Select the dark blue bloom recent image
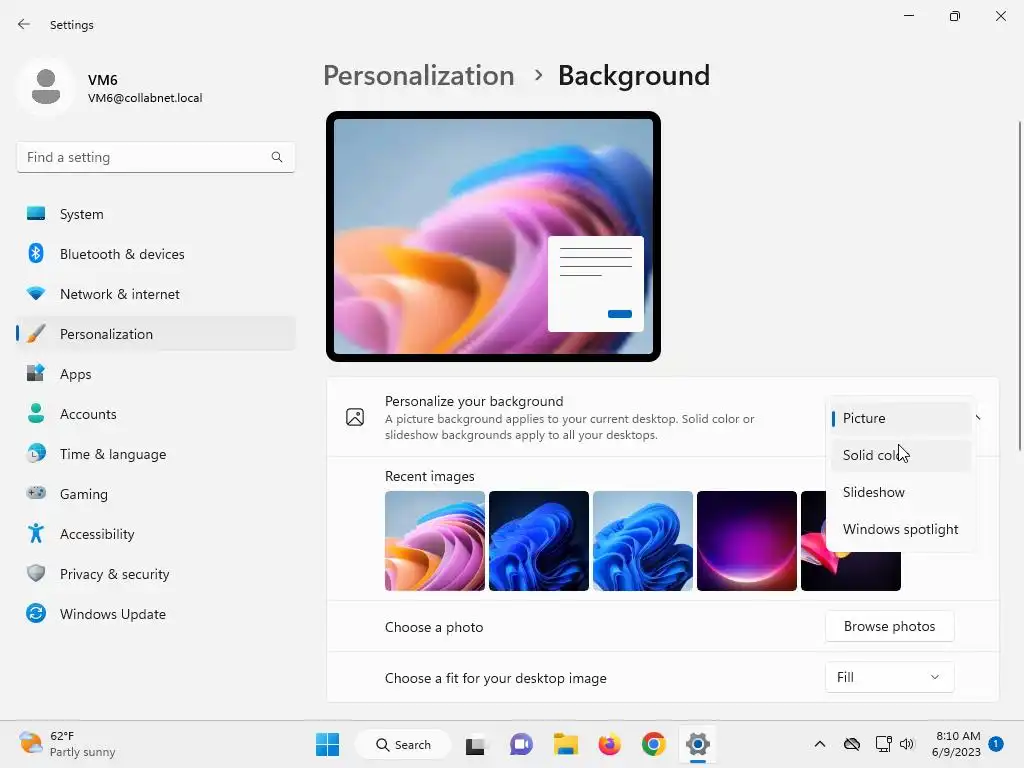The width and height of the screenshot is (1024, 768). (539, 541)
